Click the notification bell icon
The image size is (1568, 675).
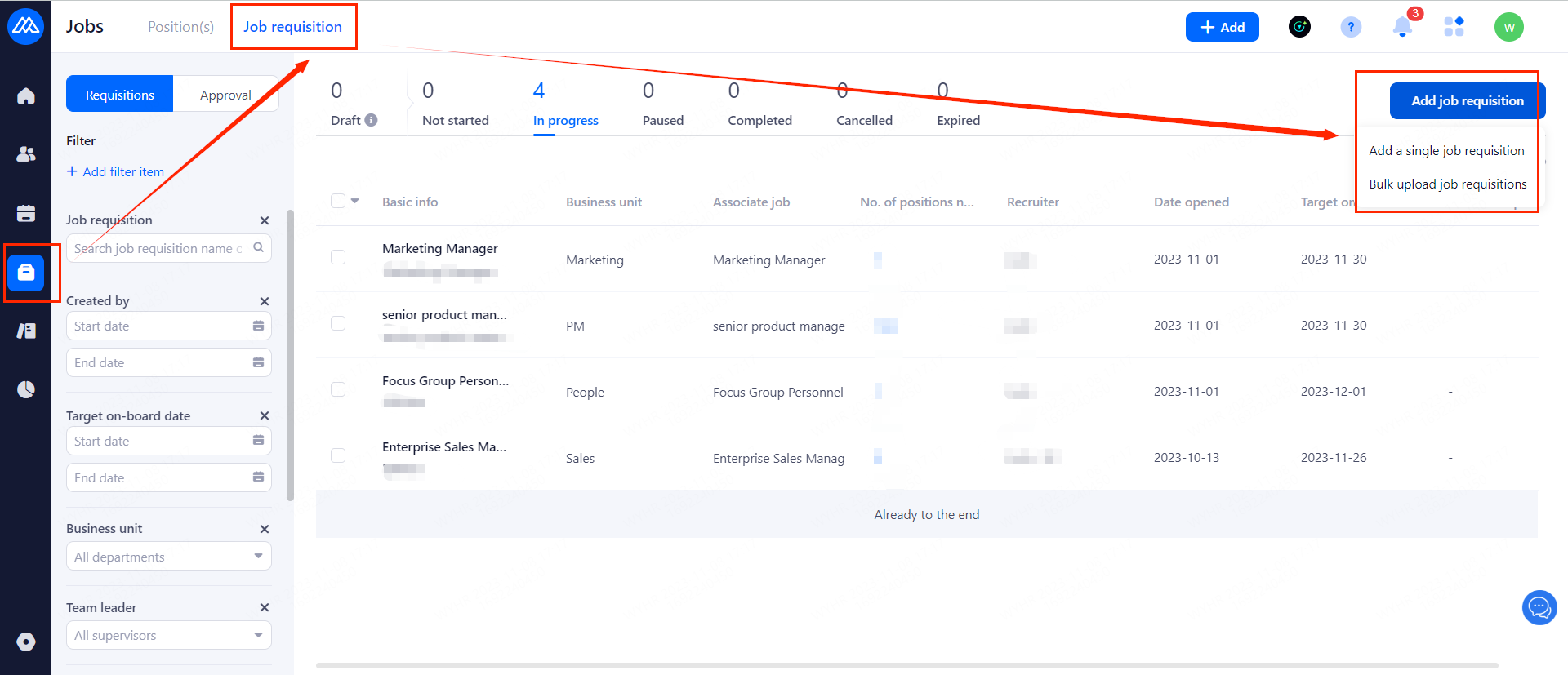coord(1402,27)
